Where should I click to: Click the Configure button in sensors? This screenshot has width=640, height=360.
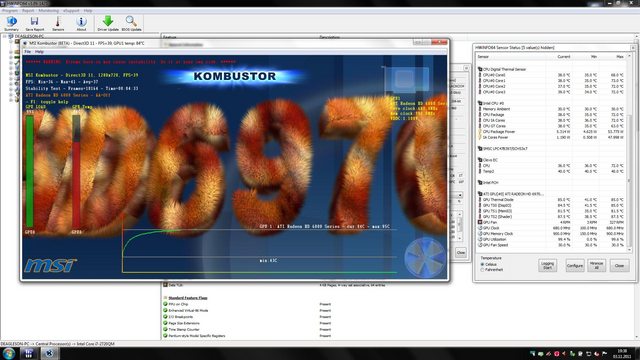[575, 265]
